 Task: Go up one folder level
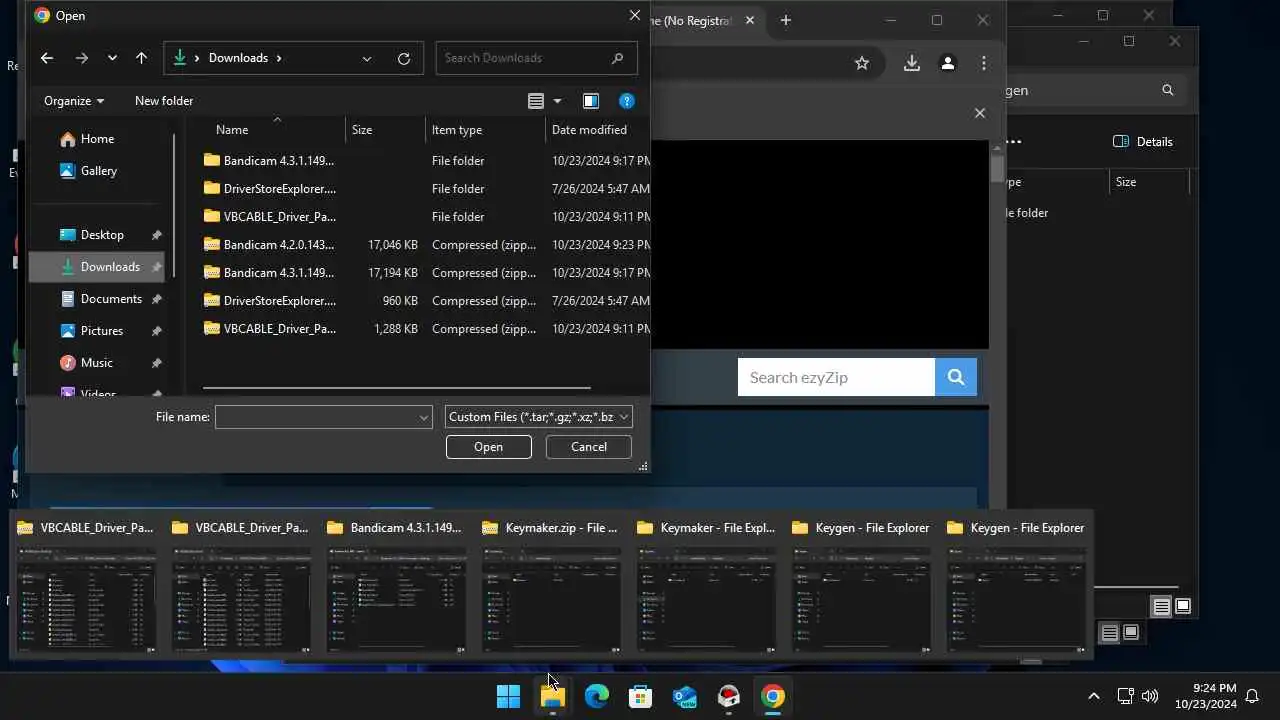click(x=141, y=58)
